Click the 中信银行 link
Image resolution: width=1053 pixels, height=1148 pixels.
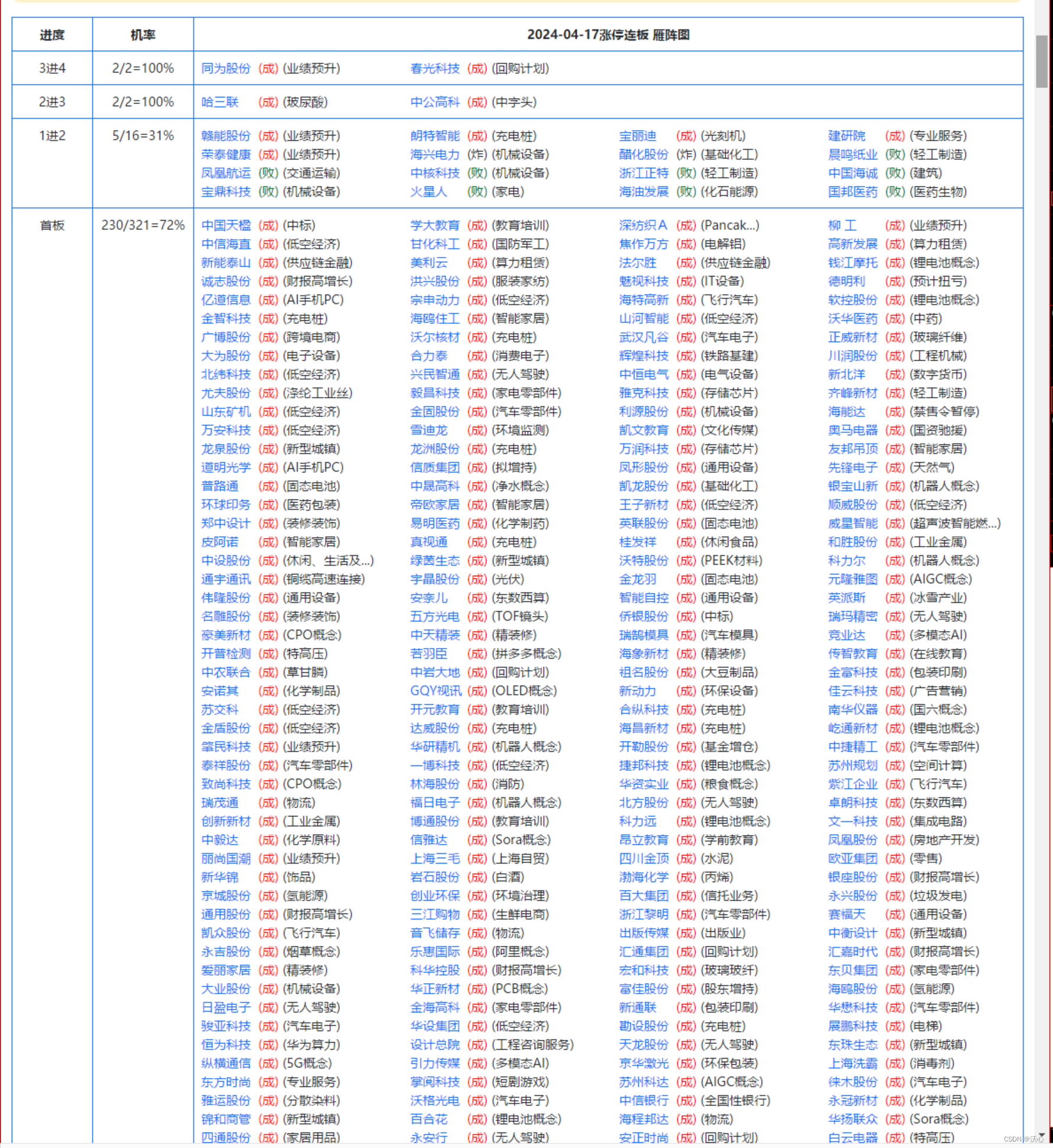(x=643, y=1101)
